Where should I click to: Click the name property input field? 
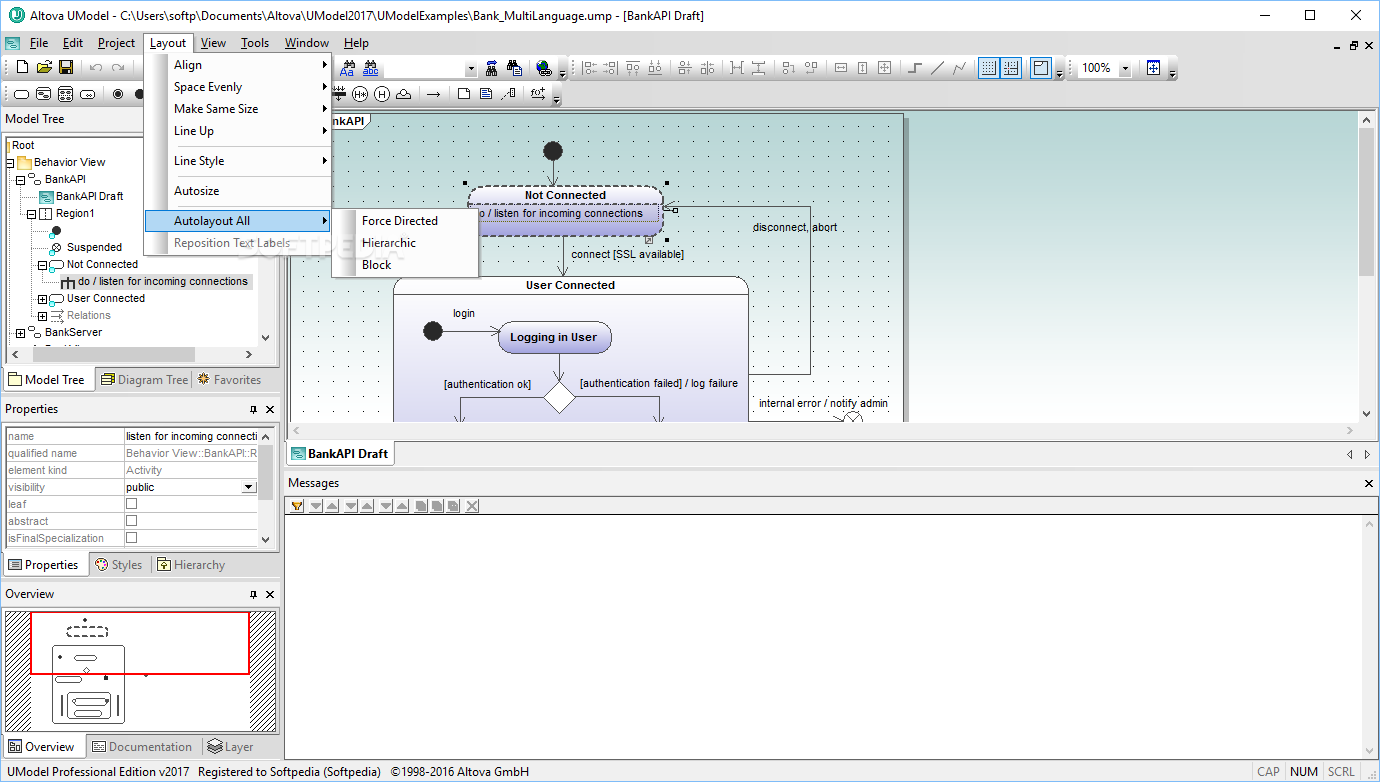coord(191,436)
